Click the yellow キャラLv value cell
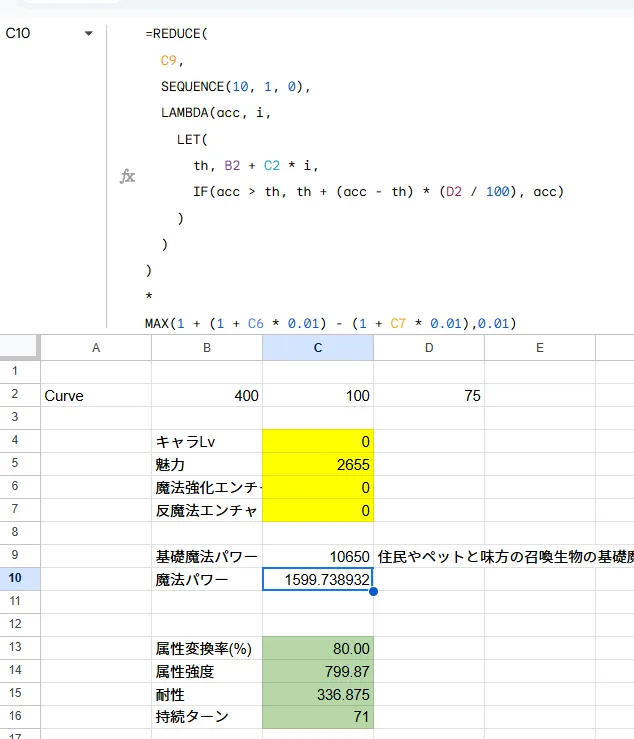The width and height of the screenshot is (634, 739). coord(317,441)
